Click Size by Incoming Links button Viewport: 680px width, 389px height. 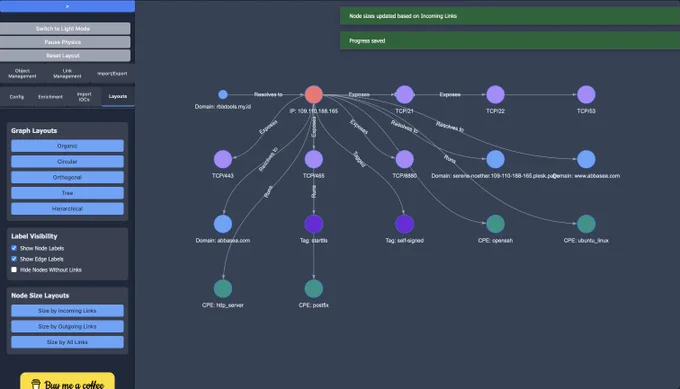coord(67,311)
